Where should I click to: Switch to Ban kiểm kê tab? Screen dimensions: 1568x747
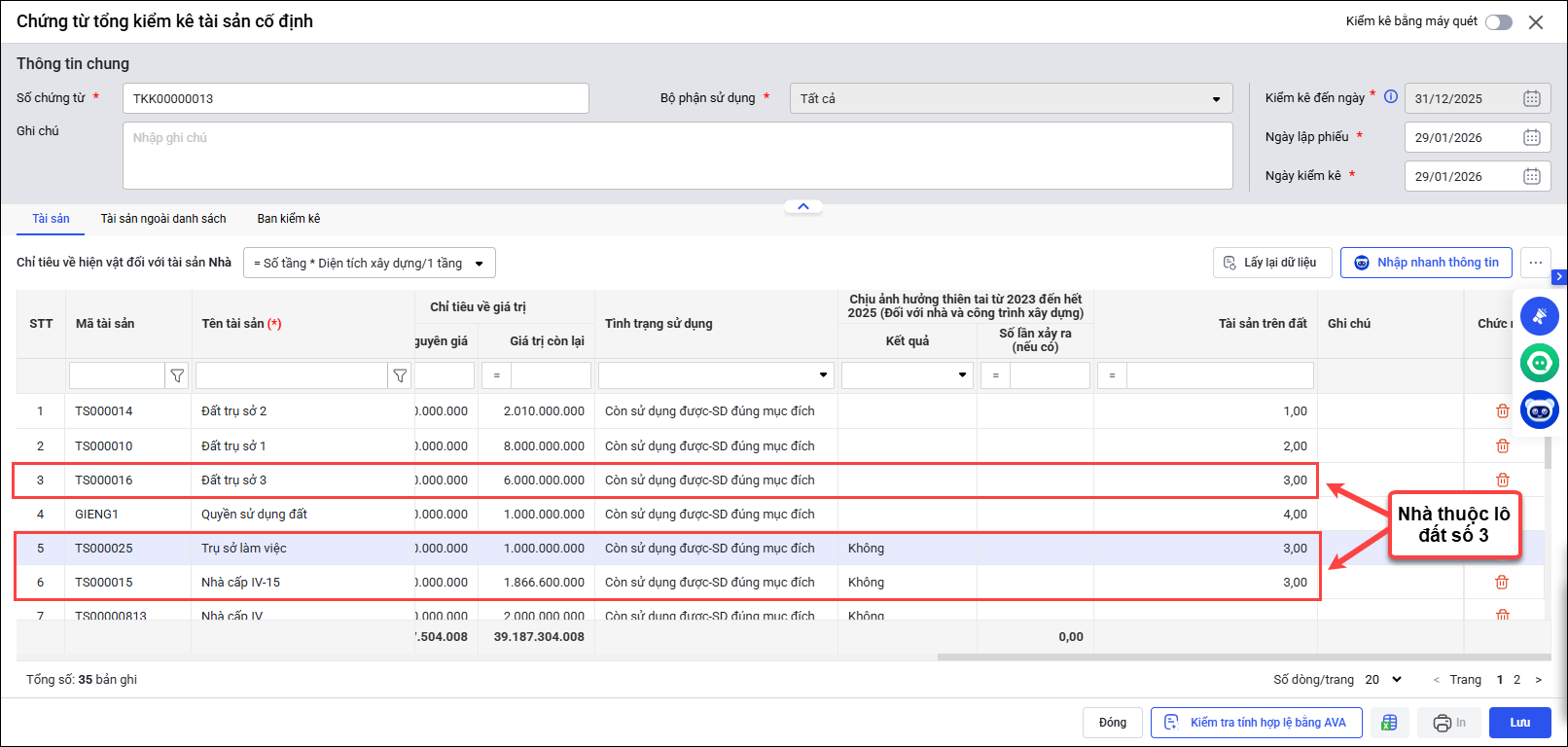click(288, 219)
